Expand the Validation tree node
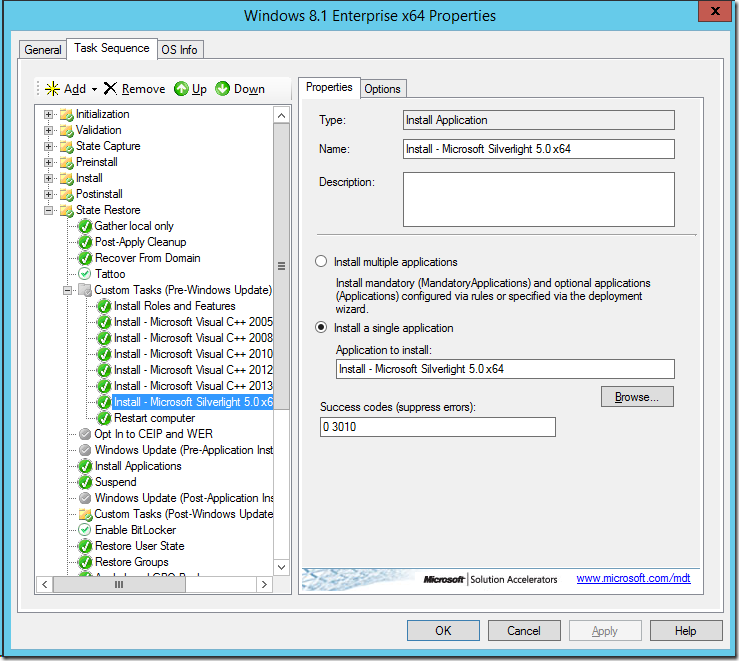Viewport: 739px width, 661px height. (48, 131)
